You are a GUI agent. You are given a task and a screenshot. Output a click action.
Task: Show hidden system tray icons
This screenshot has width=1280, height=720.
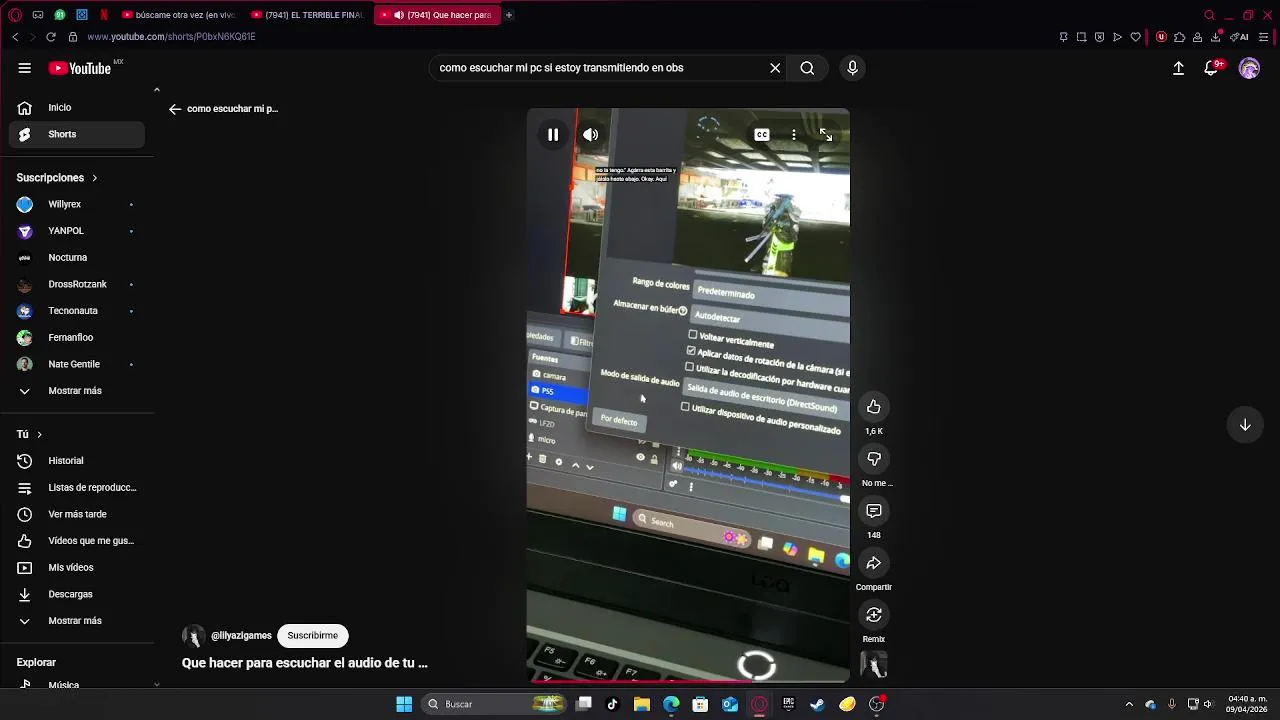[x=1129, y=704]
